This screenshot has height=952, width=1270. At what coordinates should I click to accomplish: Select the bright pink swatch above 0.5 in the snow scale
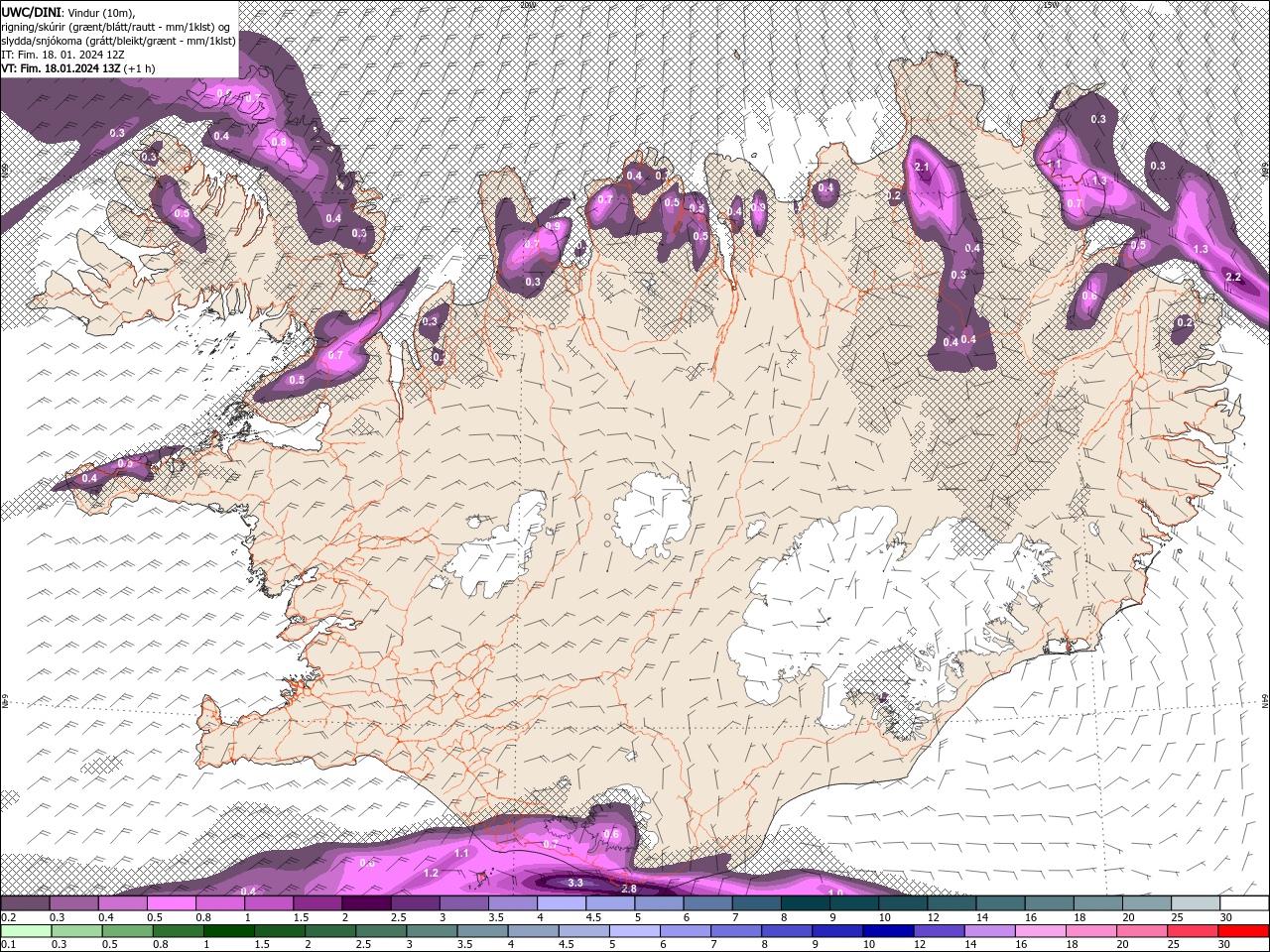coord(173,903)
